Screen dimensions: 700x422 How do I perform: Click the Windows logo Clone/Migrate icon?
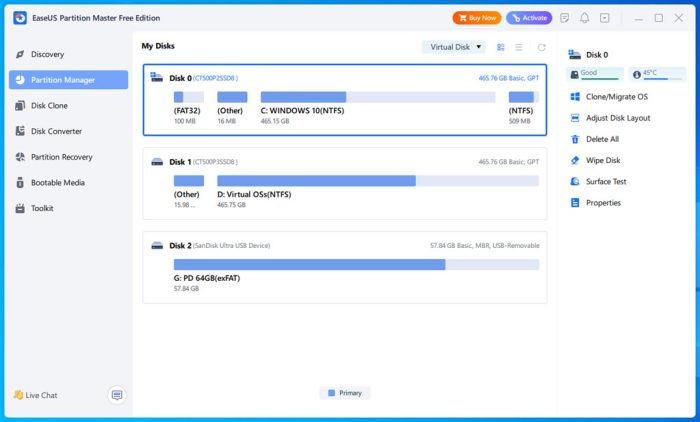(575, 97)
